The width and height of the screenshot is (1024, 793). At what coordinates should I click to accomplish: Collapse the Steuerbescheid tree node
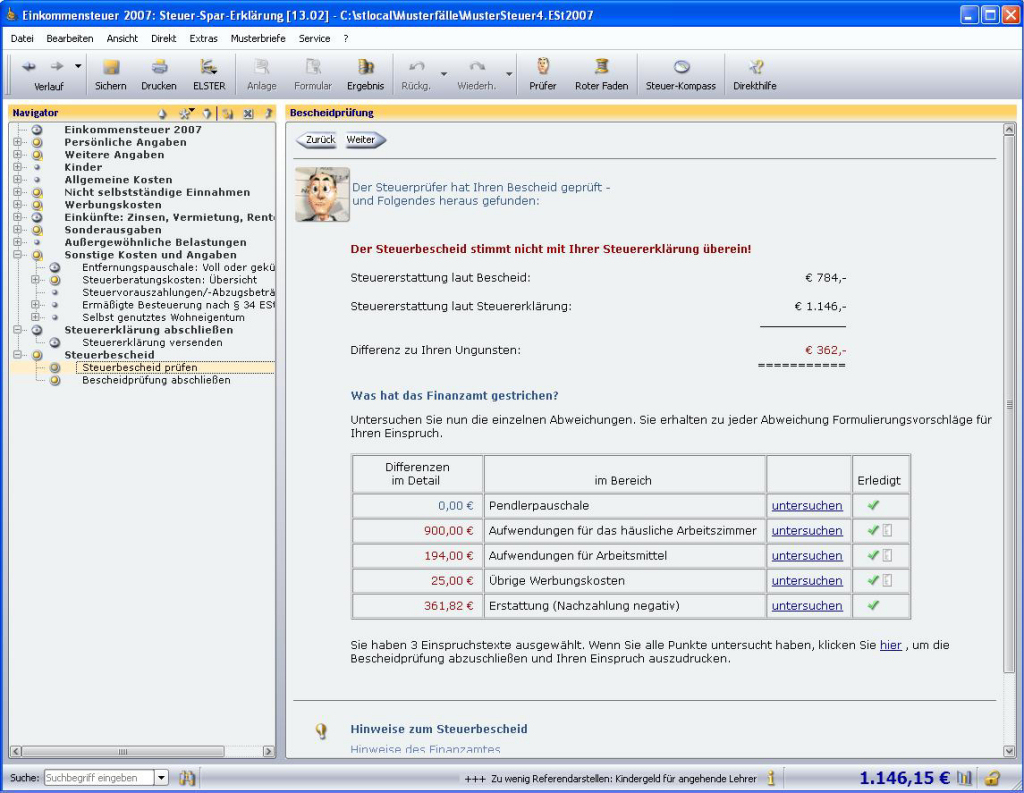pyautogui.click(x=18, y=355)
